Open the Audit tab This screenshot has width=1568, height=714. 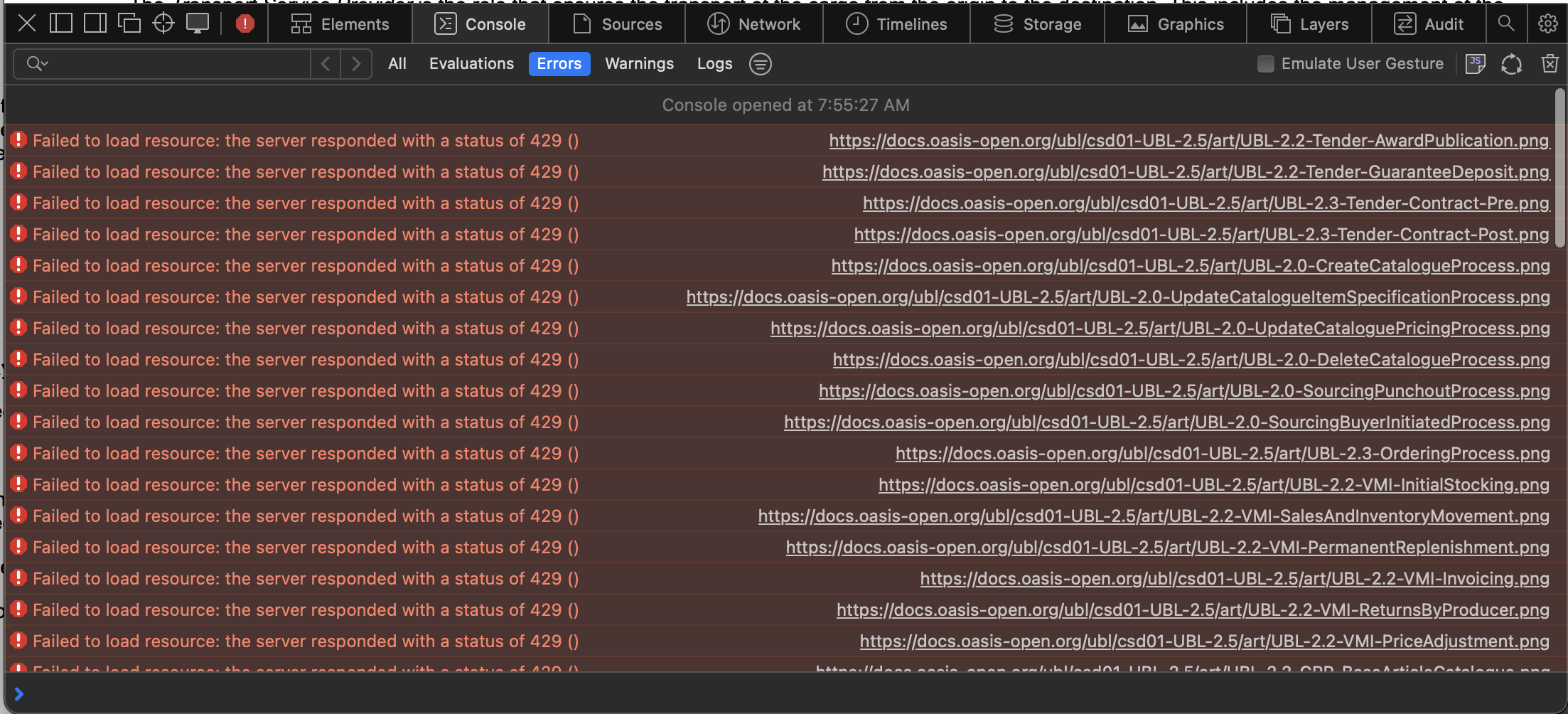pyautogui.click(x=1429, y=24)
